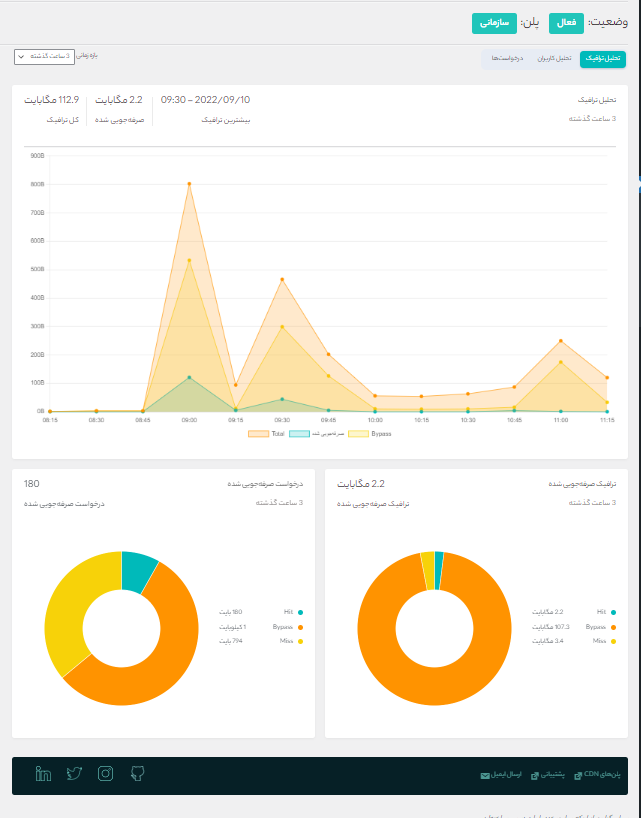
Task: Click the فعال status badge
Action: pyautogui.click(x=566, y=21)
